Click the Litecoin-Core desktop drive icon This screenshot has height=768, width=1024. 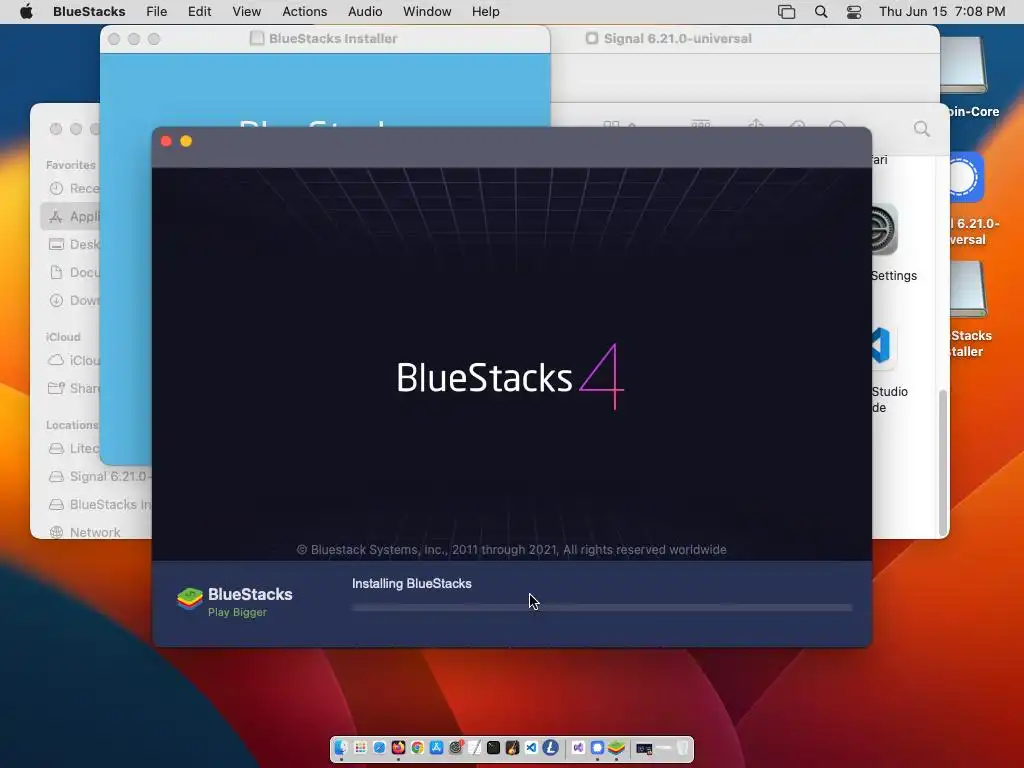coord(963,64)
